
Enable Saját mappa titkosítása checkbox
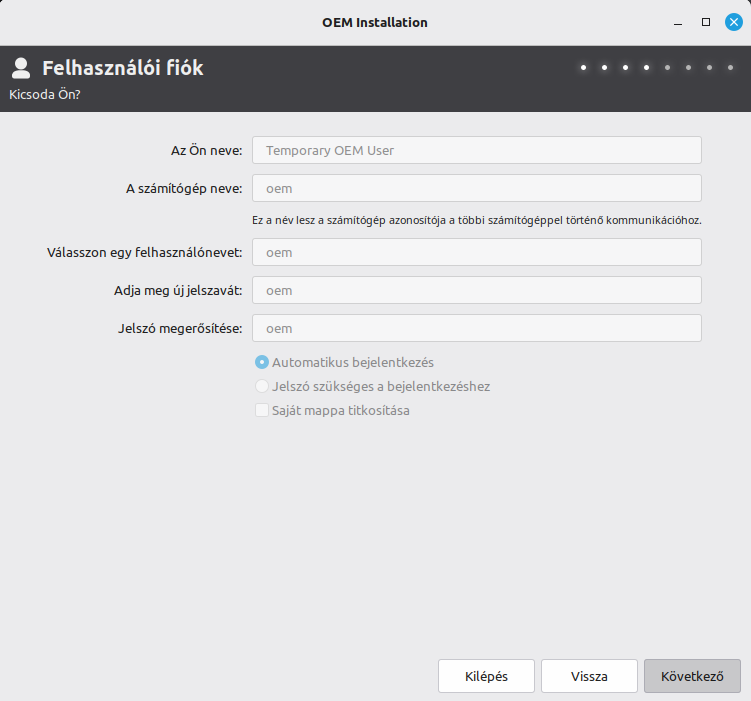click(x=262, y=410)
